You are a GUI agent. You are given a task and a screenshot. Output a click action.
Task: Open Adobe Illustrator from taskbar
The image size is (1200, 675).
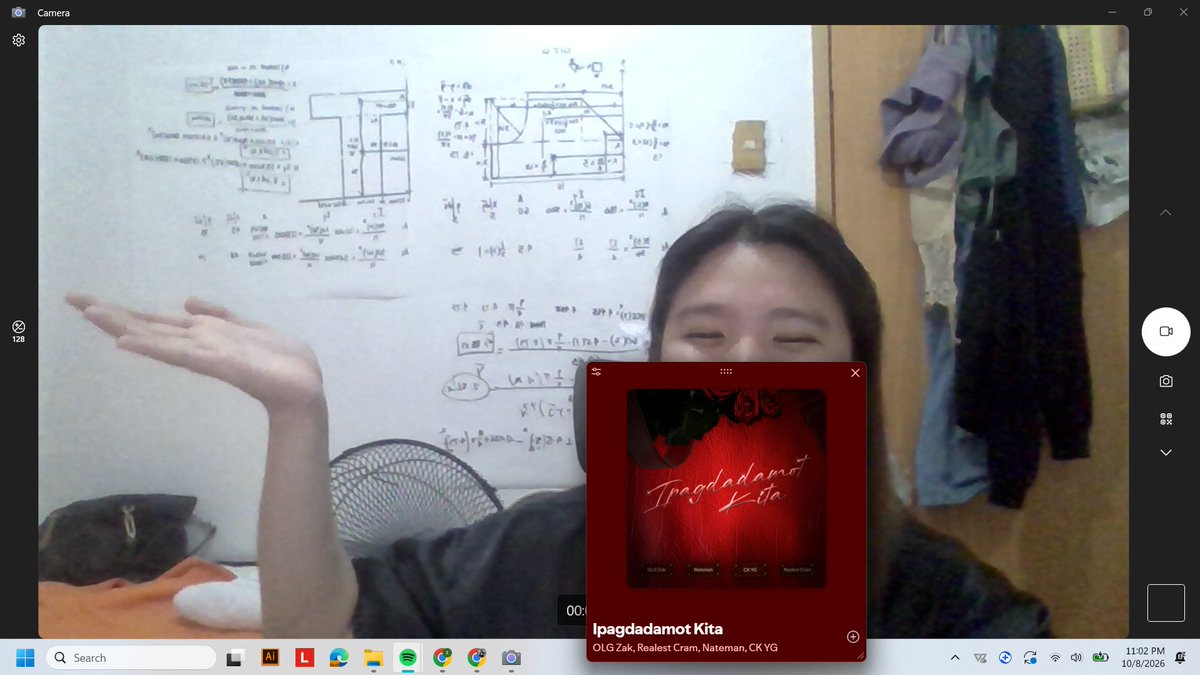(x=269, y=658)
